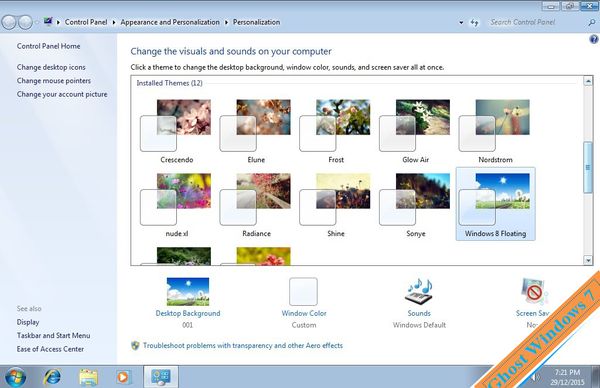The height and width of the screenshot is (388, 600).
Task: Click the Desktop Background text link
Action: tap(188, 313)
